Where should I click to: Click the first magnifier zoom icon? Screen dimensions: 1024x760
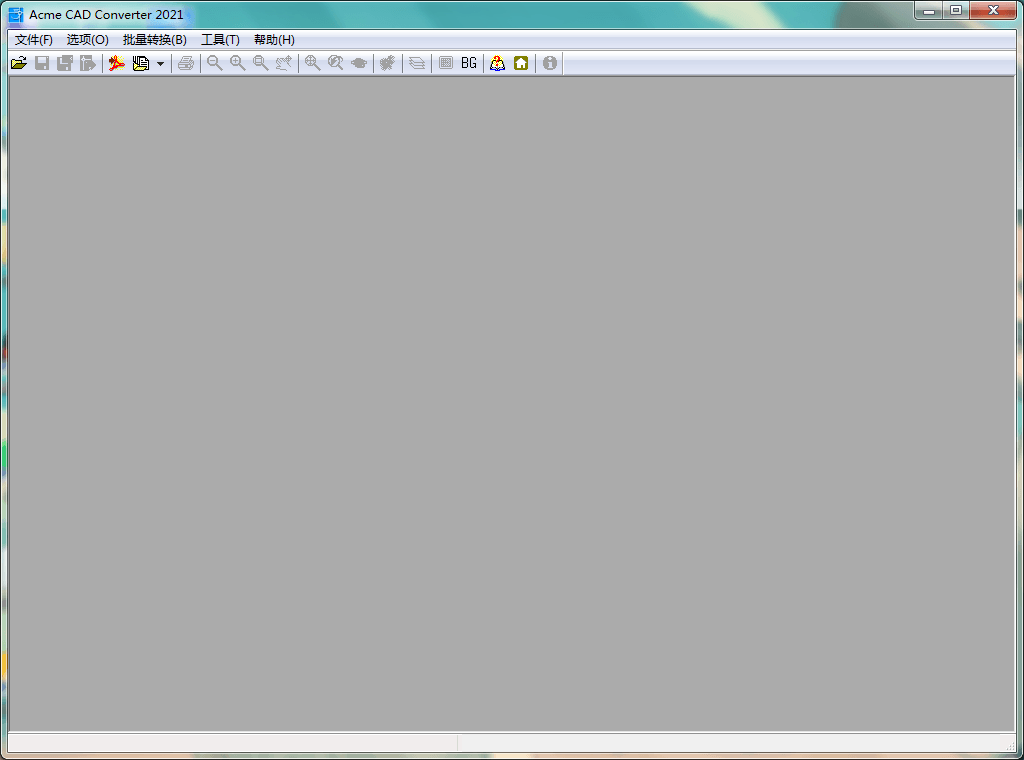(214, 63)
